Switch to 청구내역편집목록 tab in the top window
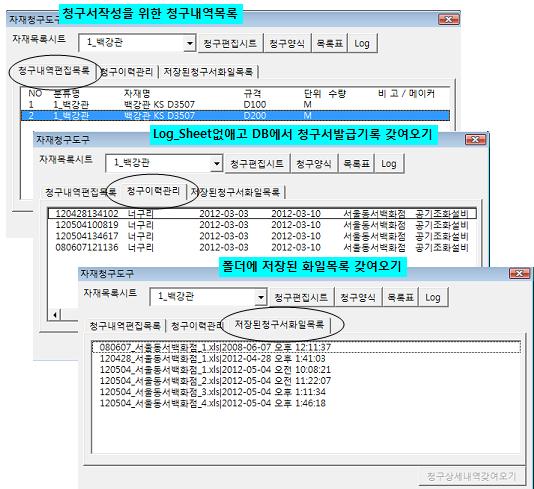The width and height of the screenshot is (534, 489). click(x=54, y=70)
